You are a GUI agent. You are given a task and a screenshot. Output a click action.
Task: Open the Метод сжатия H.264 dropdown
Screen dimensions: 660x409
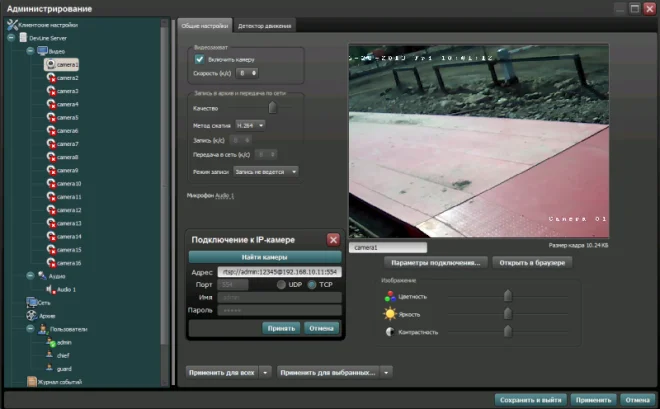249,126
